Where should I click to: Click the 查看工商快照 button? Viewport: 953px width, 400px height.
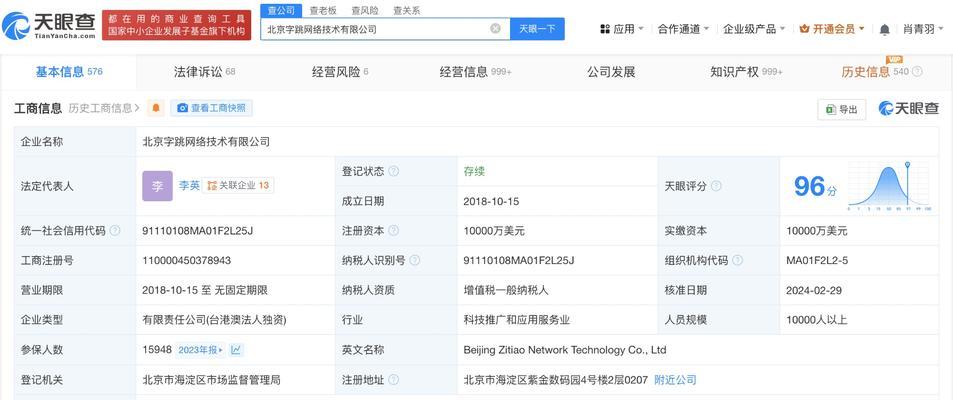click(x=212, y=108)
